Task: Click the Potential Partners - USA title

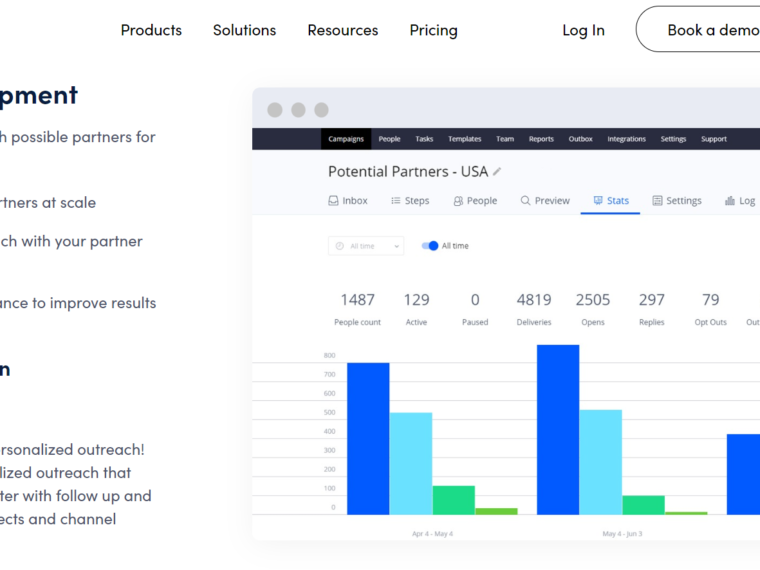Action: [x=408, y=172]
